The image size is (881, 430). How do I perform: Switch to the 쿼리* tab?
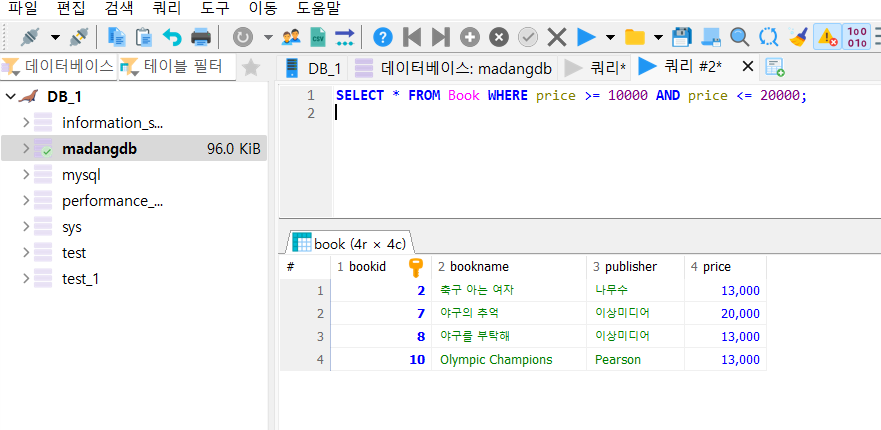coord(595,68)
